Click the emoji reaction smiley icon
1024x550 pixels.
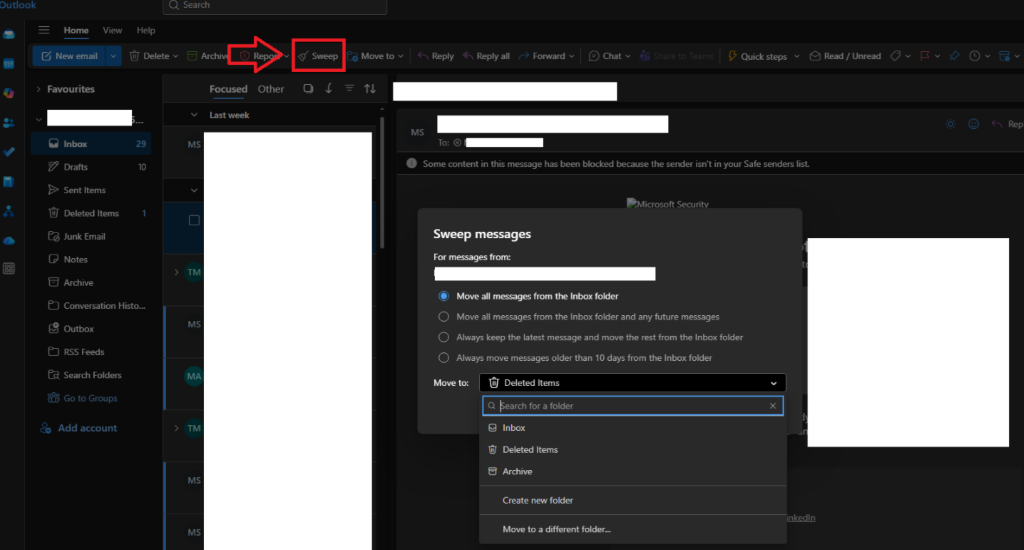[x=974, y=124]
